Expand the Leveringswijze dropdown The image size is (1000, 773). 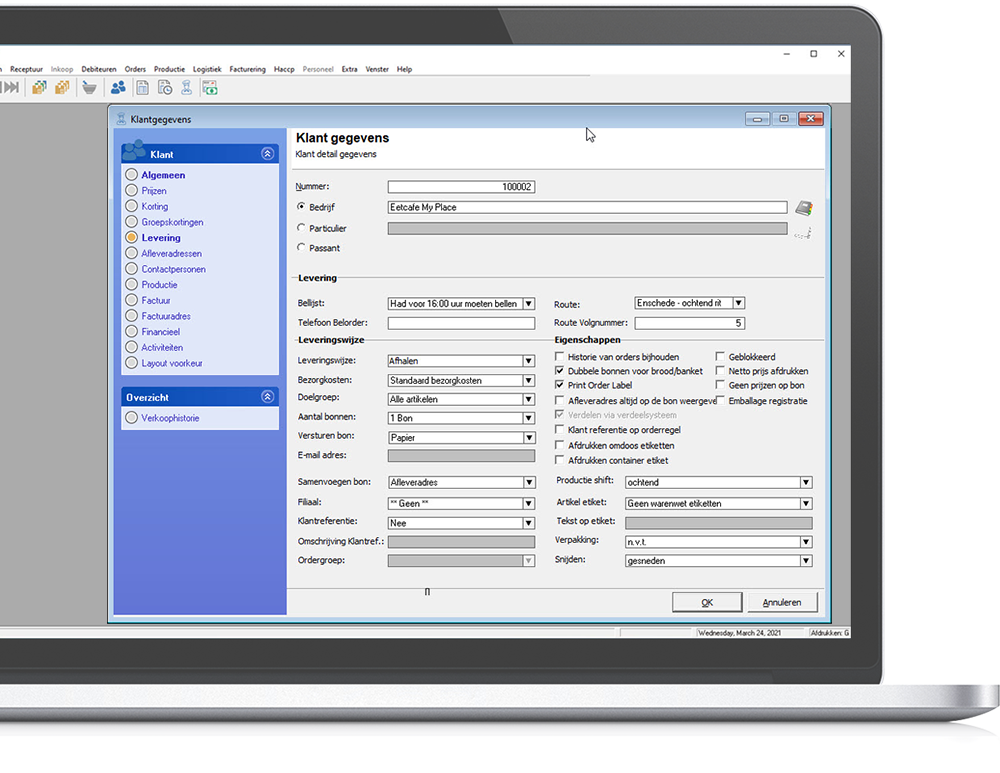tap(529, 361)
